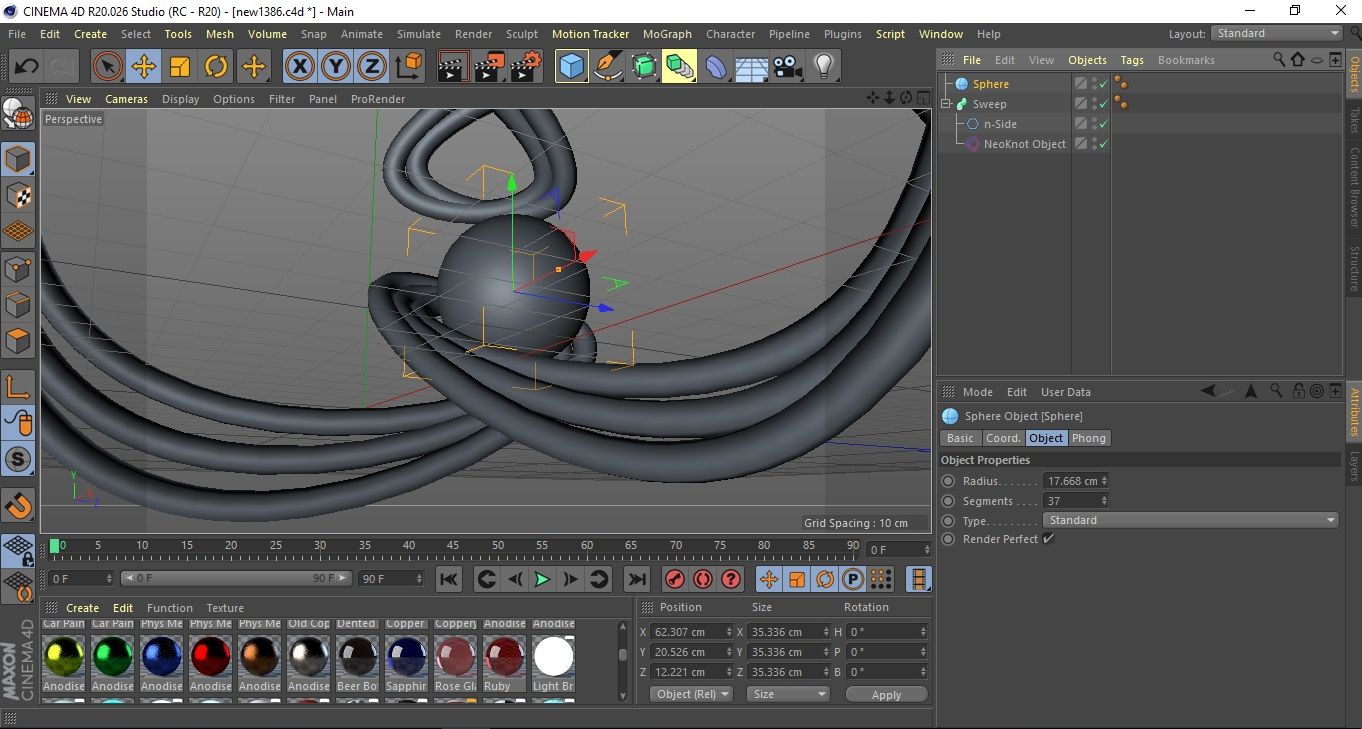This screenshot has width=1362, height=729.
Task: Open the Simulate menu
Action: pos(418,33)
